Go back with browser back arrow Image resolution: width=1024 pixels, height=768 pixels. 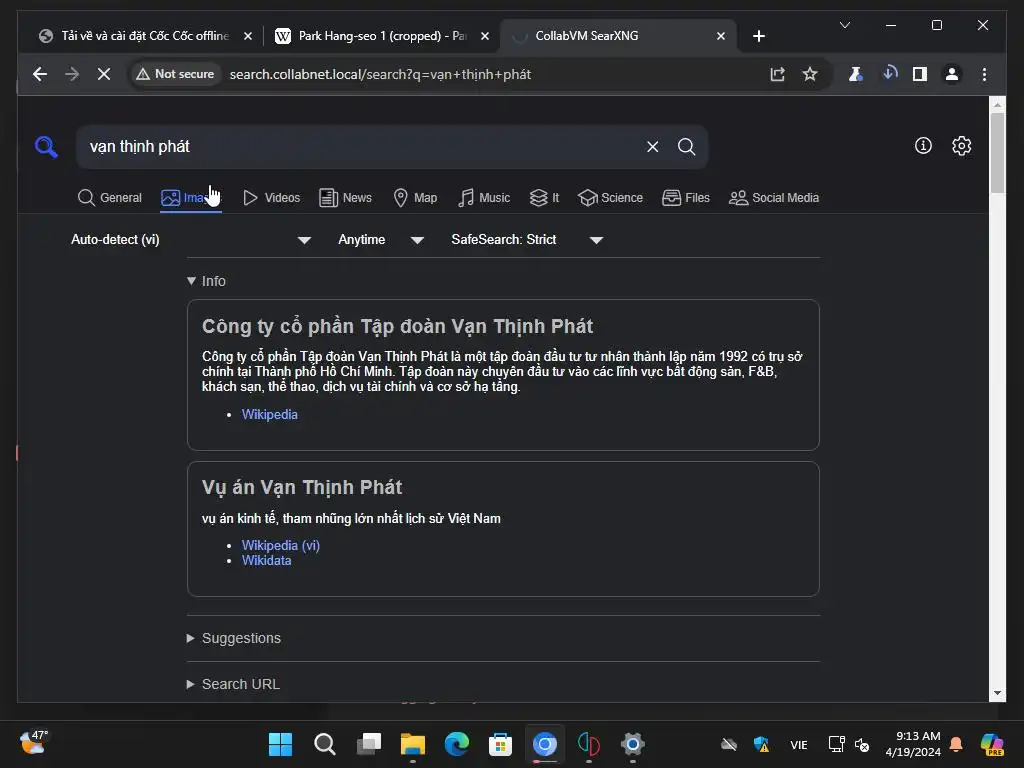(x=40, y=74)
